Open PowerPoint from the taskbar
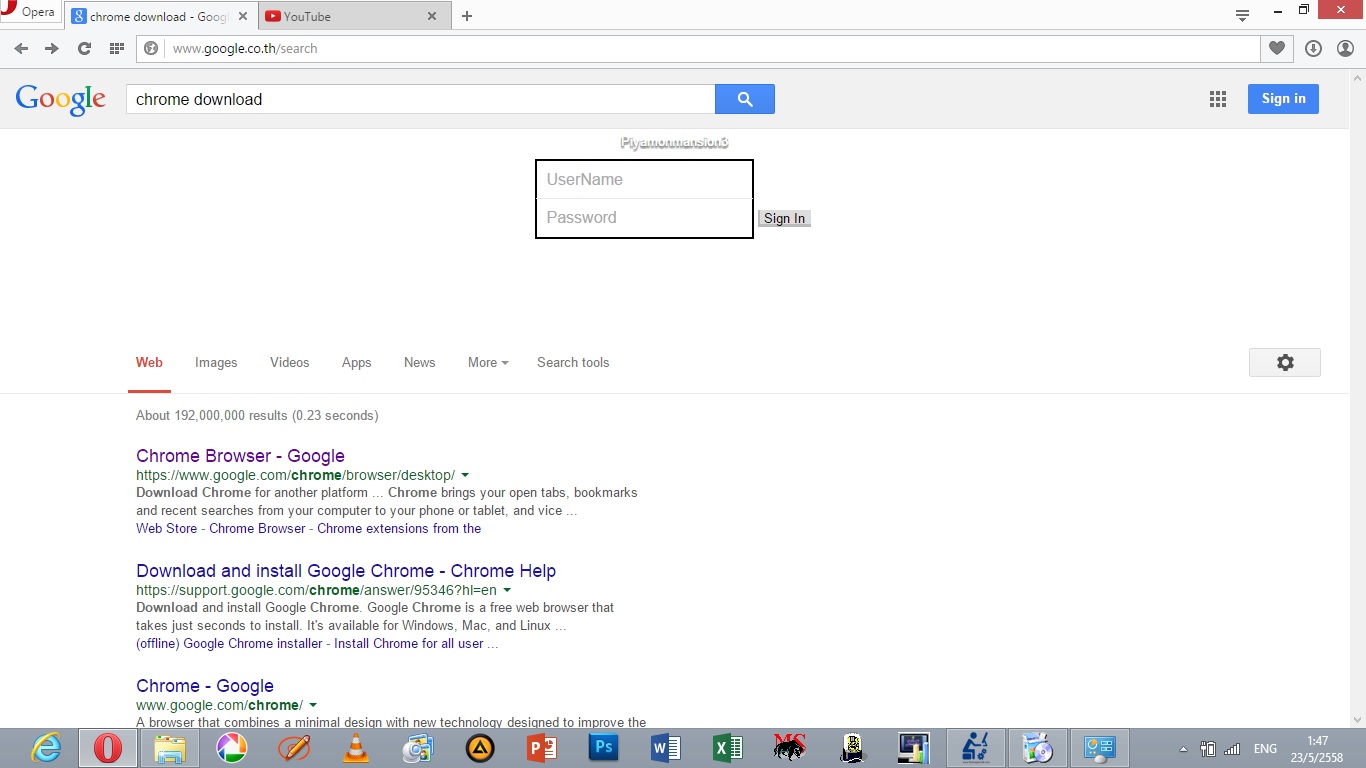 pos(542,748)
